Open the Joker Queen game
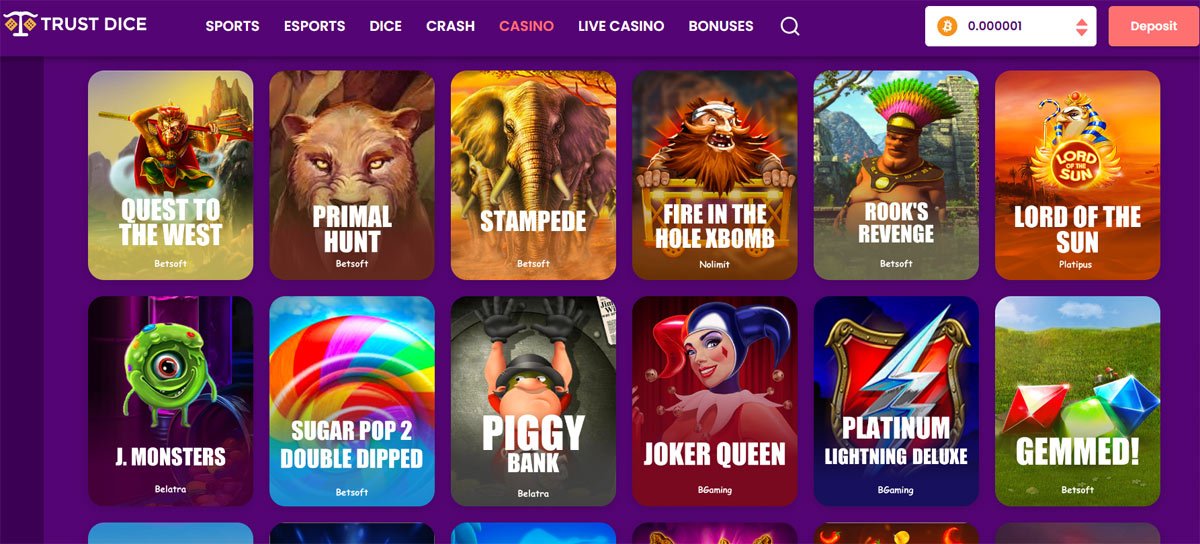Viewport: 1200px width, 544px height. (715, 401)
